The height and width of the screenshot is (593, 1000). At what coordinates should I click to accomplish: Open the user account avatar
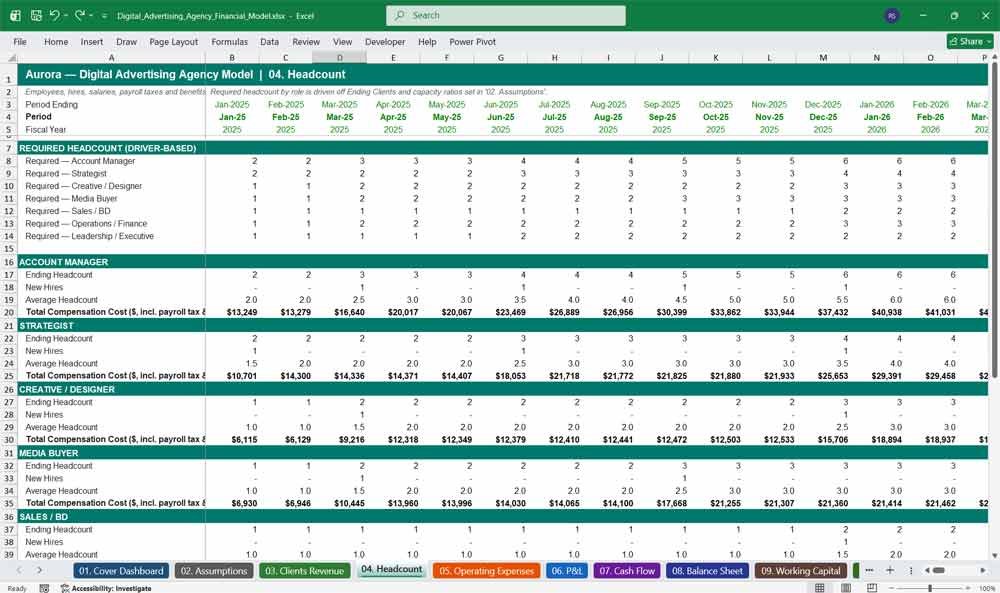pyautogui.click(x=892, y=15)
